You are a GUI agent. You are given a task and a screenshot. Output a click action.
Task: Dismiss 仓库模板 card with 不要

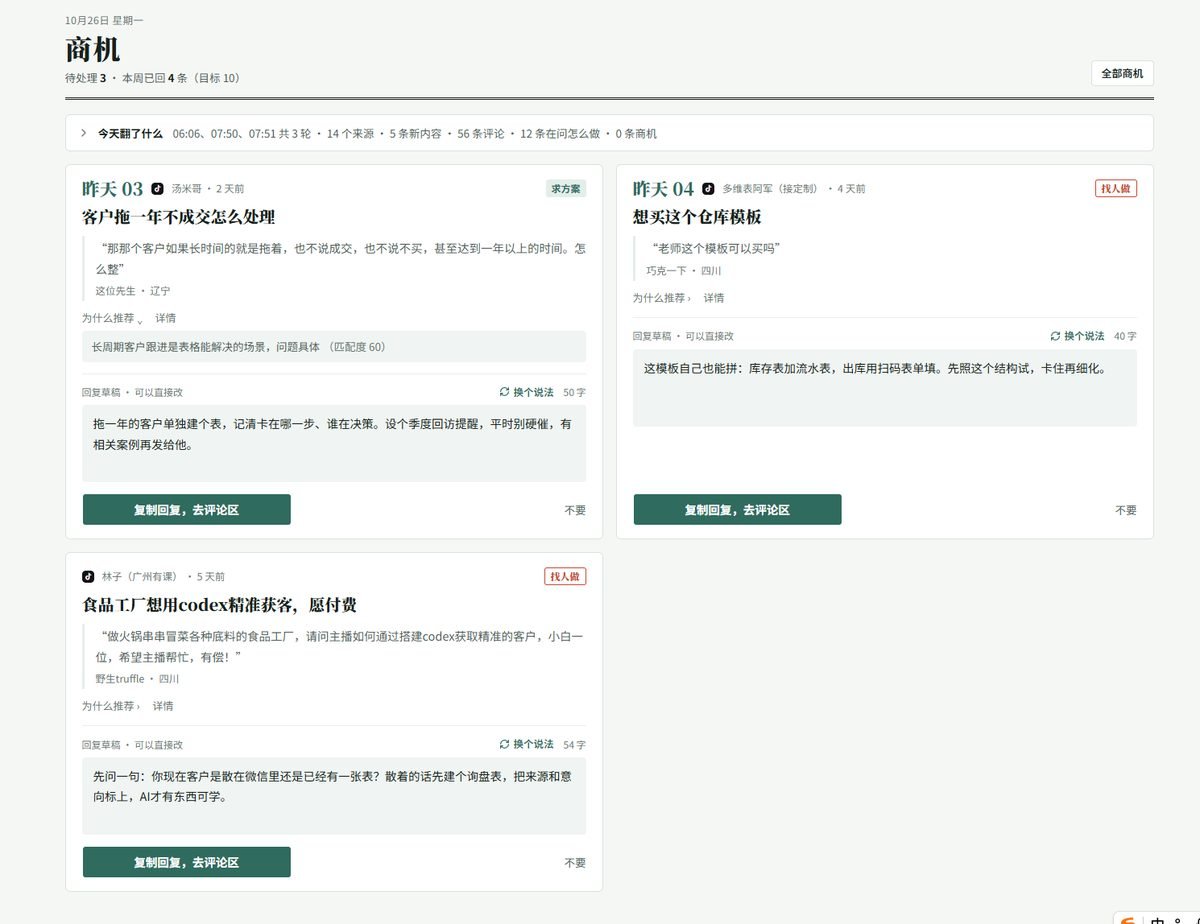coord(1126,510)
